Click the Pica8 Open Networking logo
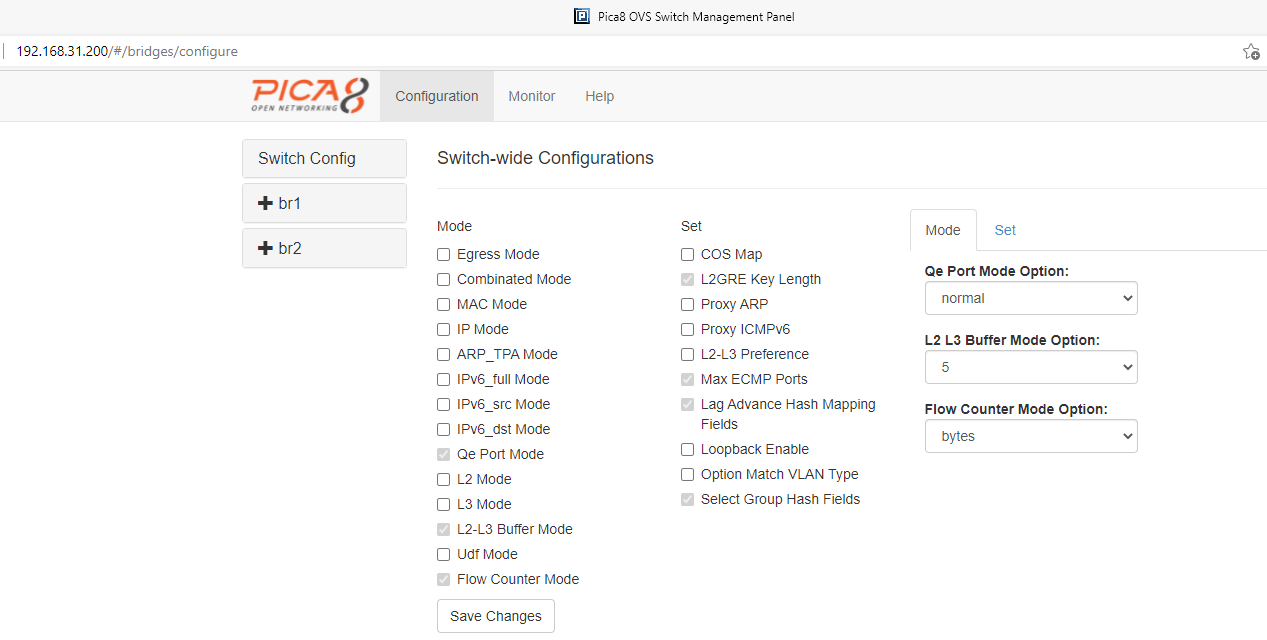1267x640 pixels. (x=310, y=96)
